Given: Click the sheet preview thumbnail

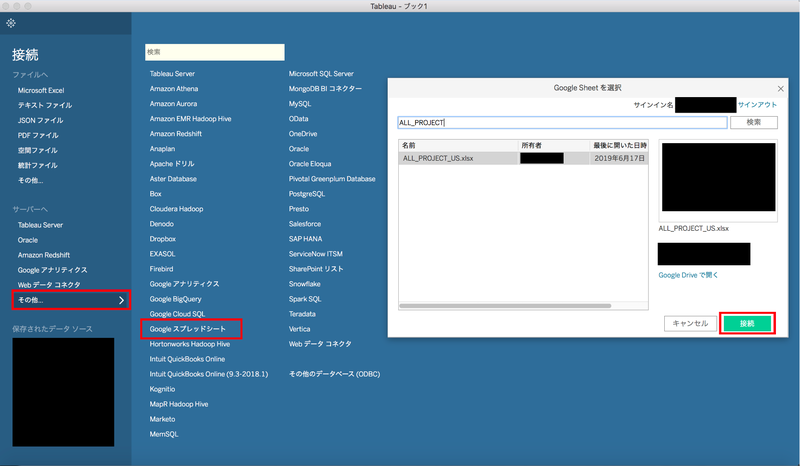Looking at the screenshot, I should [718, 177].
